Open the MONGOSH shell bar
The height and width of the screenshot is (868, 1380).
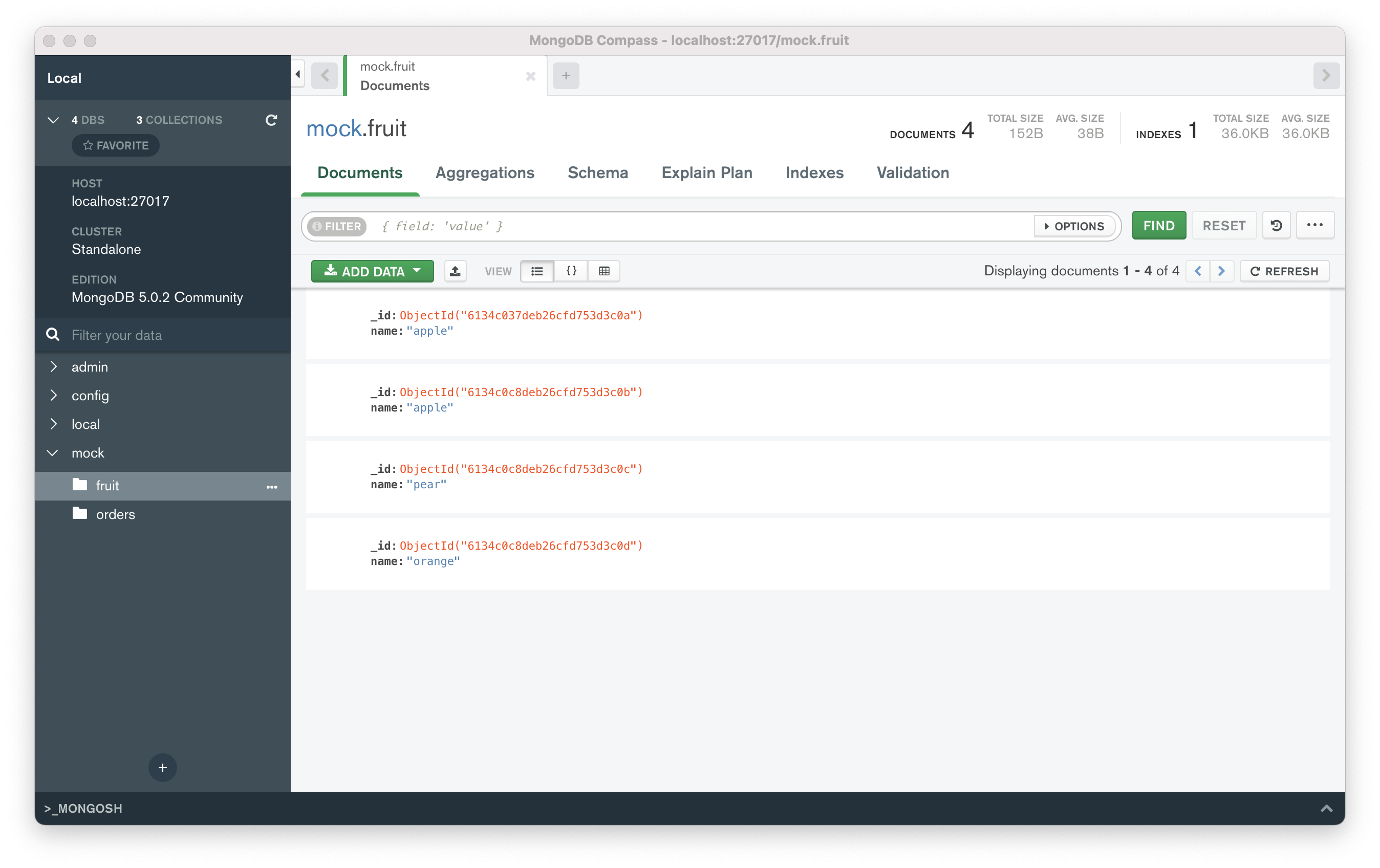(x=690, y=809)
